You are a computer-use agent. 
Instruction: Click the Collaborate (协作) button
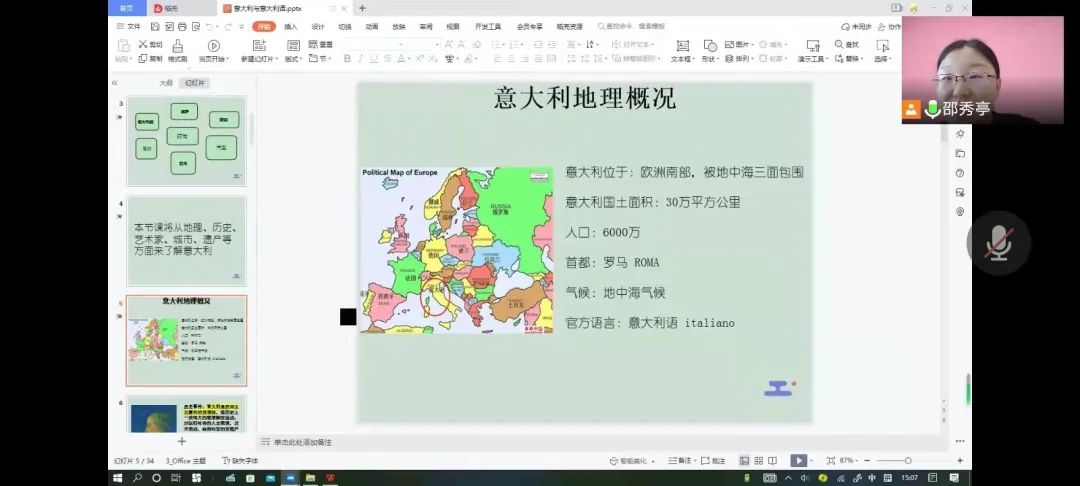pos(889,27)
